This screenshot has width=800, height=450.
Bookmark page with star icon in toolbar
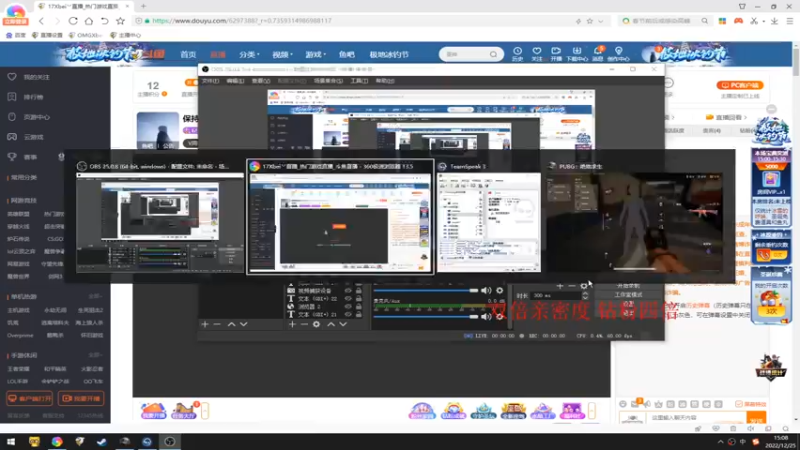120,21
